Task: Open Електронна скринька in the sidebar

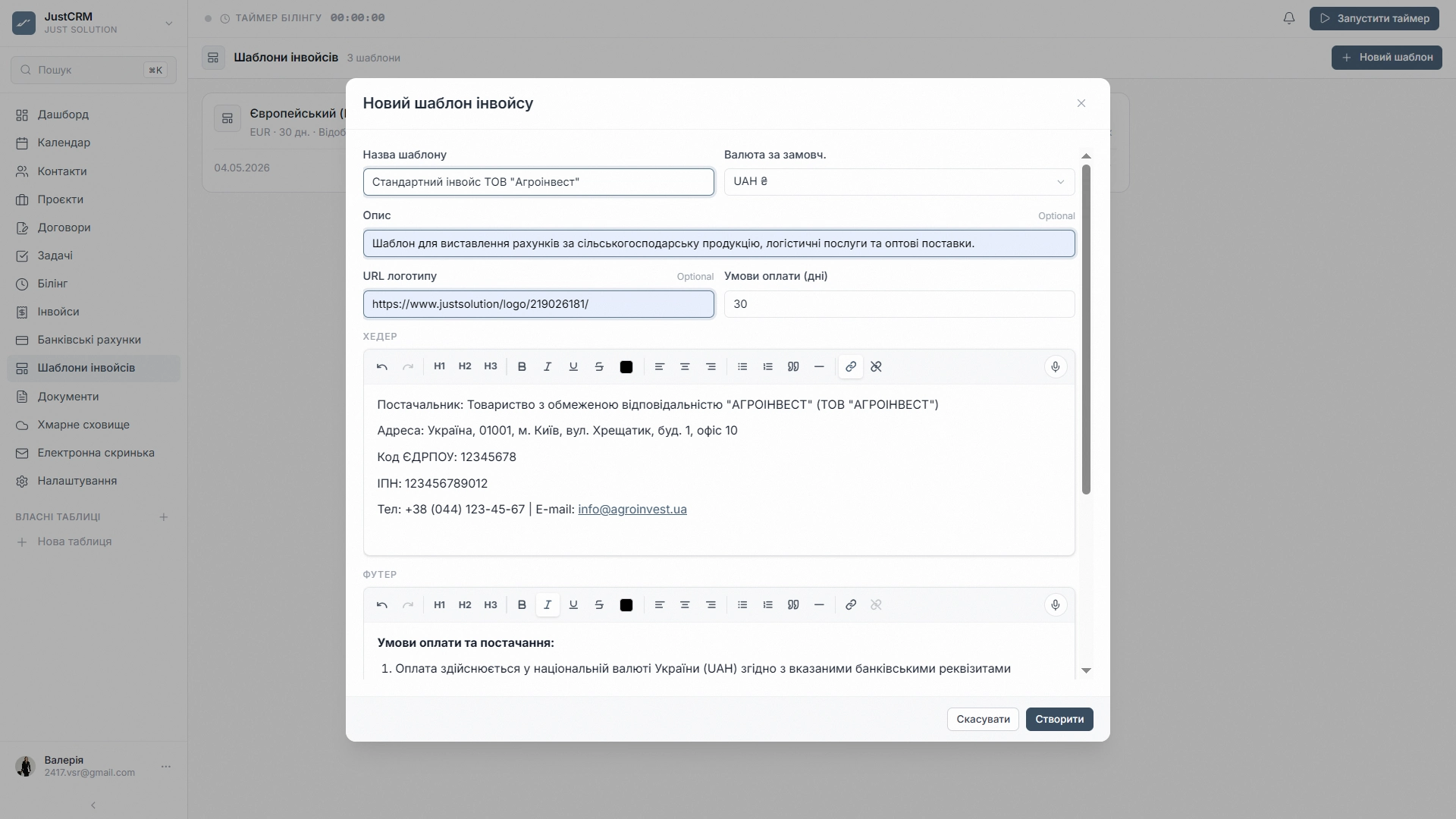Action: tap(94, 453)
